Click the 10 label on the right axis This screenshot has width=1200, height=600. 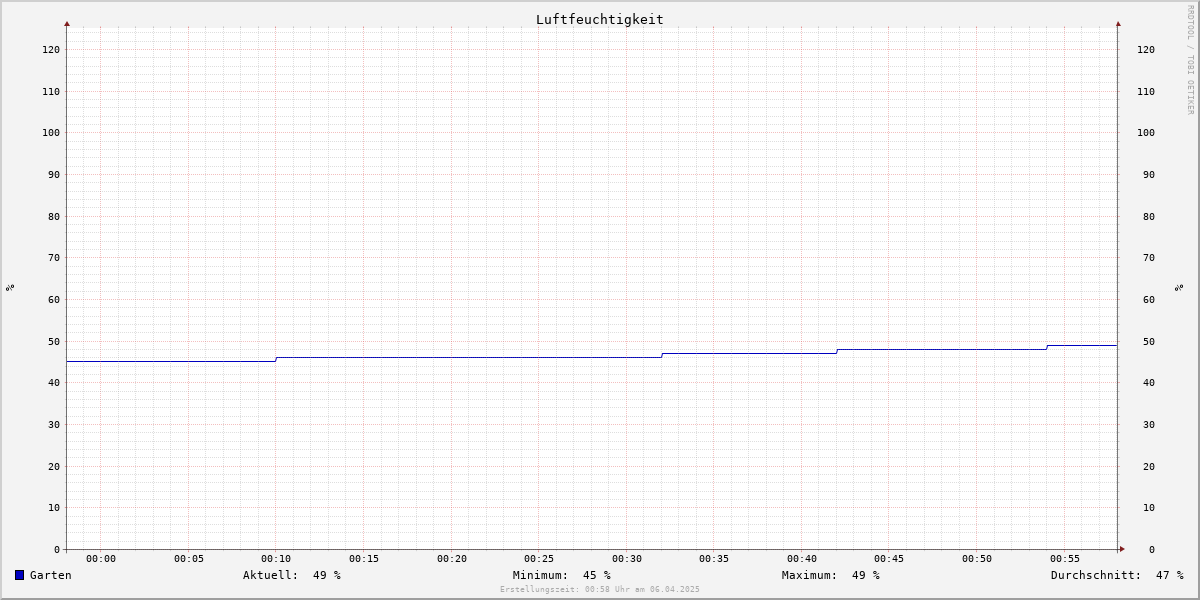[x=1149, y=508]
